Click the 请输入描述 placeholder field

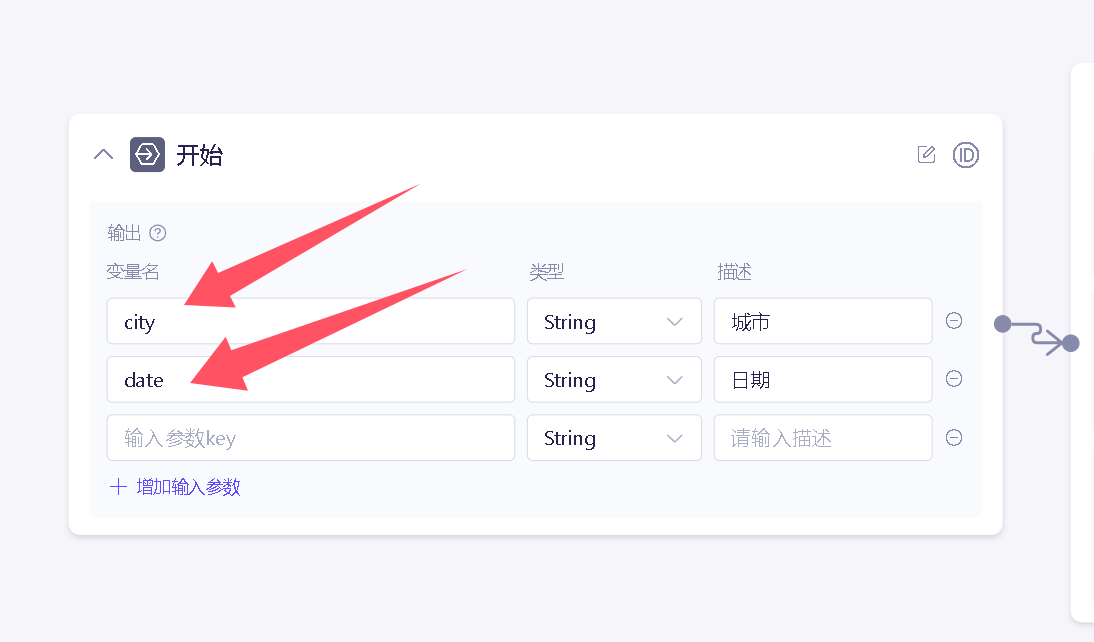point(822,437)
